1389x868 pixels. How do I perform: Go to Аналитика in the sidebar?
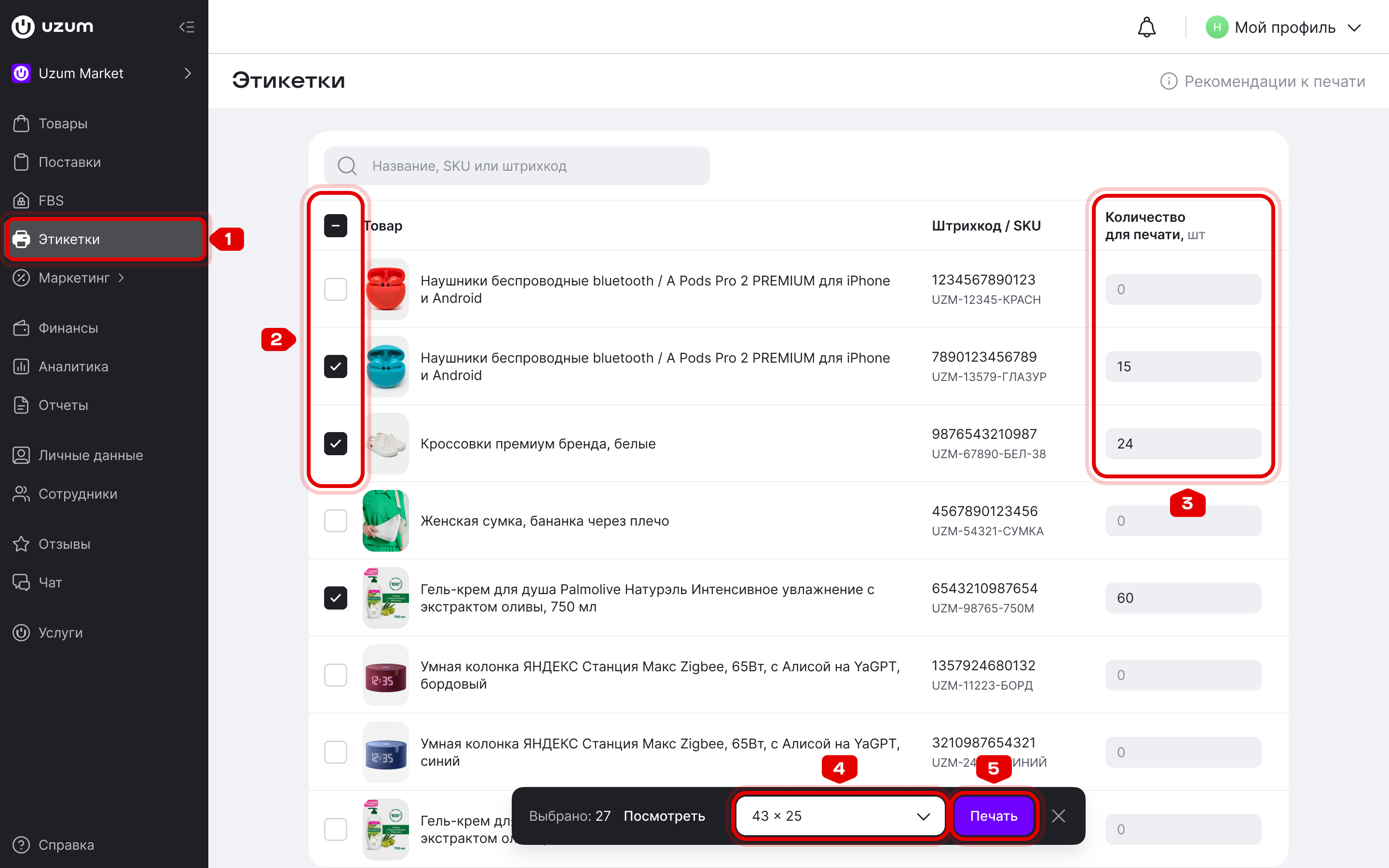click(x=73, y=366)
